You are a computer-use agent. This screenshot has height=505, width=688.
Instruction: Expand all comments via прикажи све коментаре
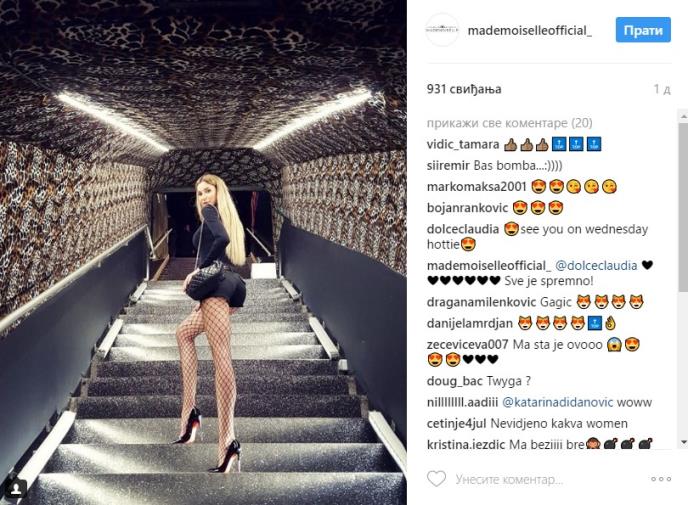[509, 123]
